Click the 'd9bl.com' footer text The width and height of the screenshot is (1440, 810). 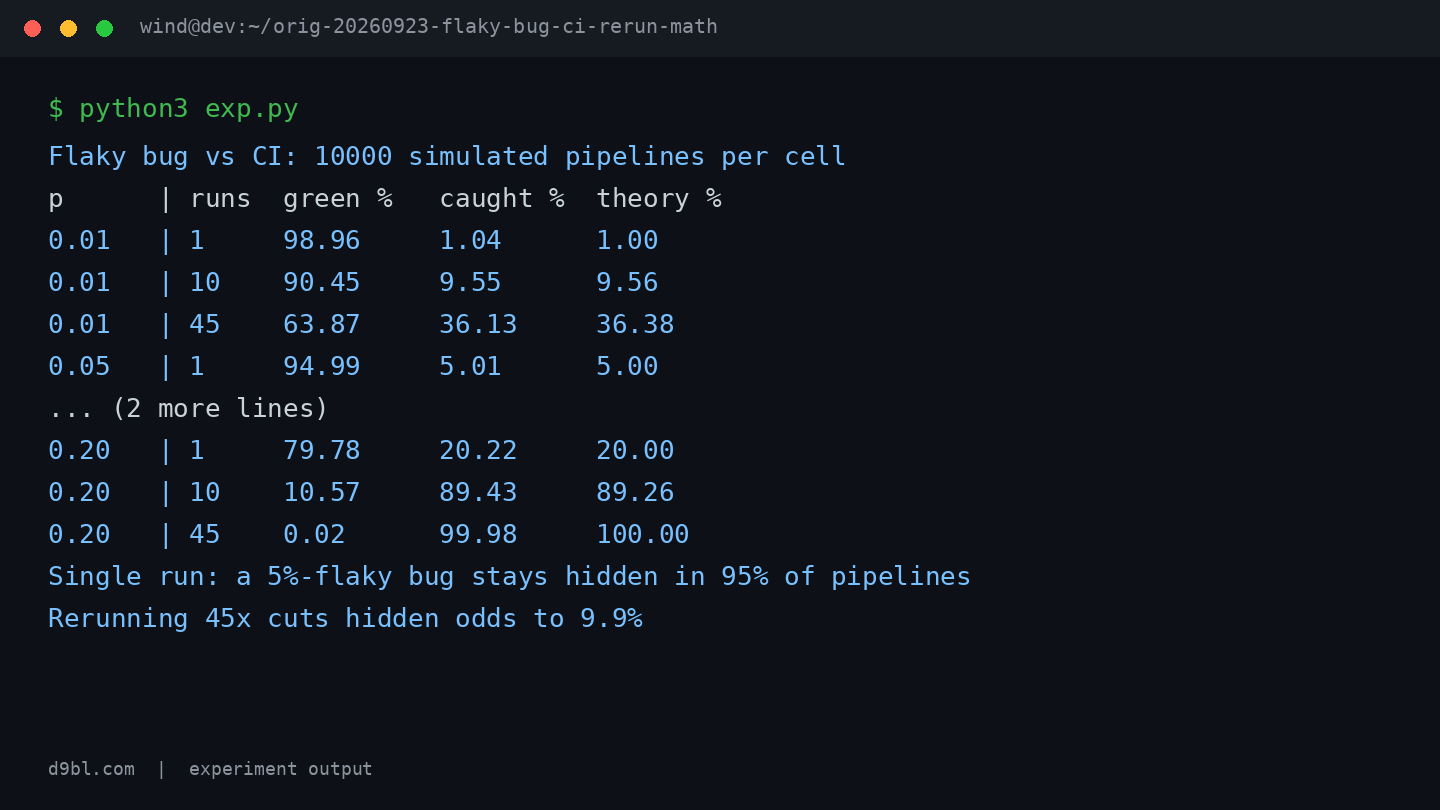coord(91,769)
